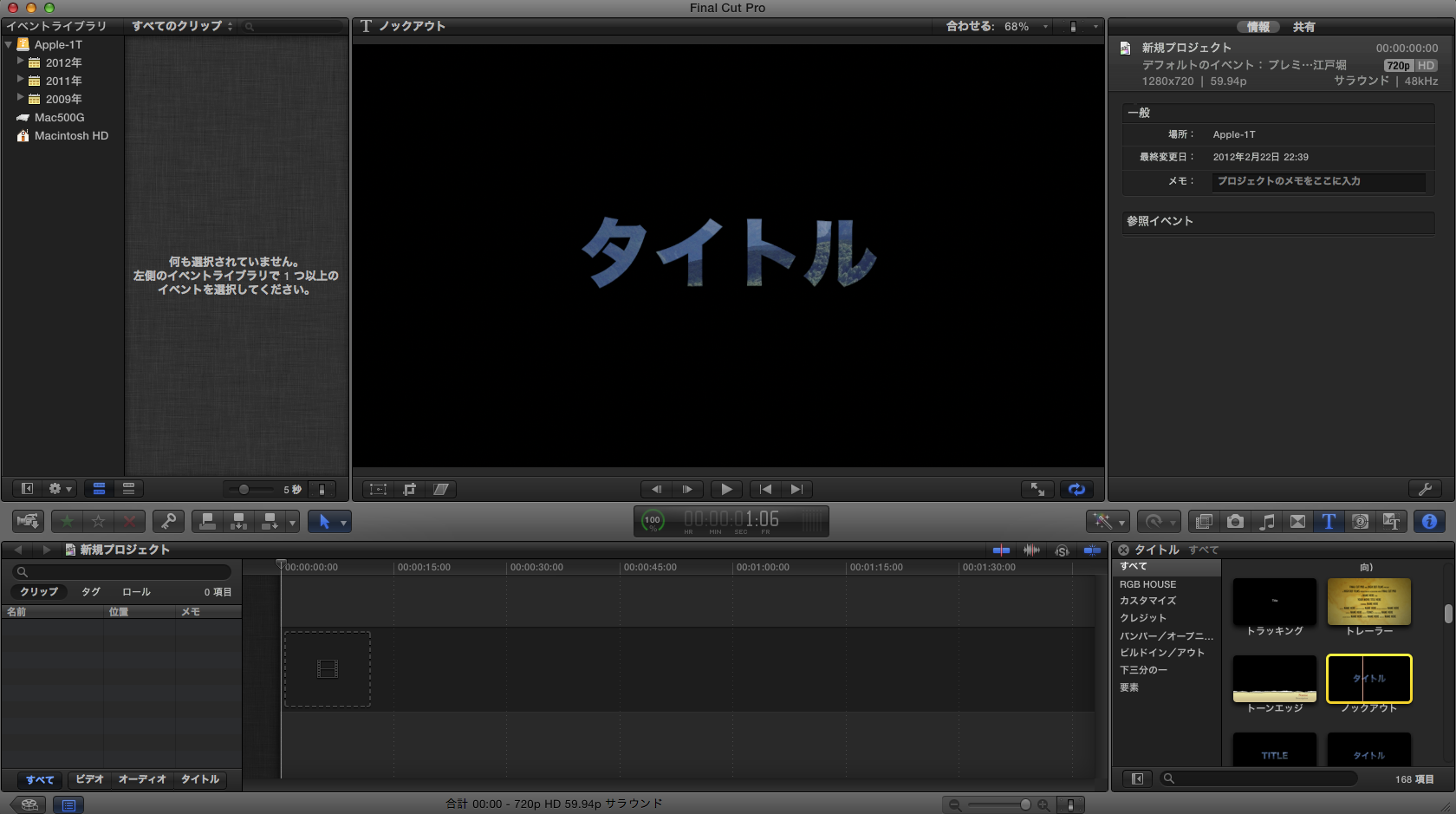Play the viewer clip
1456x814 pixels.
[726, 489]
